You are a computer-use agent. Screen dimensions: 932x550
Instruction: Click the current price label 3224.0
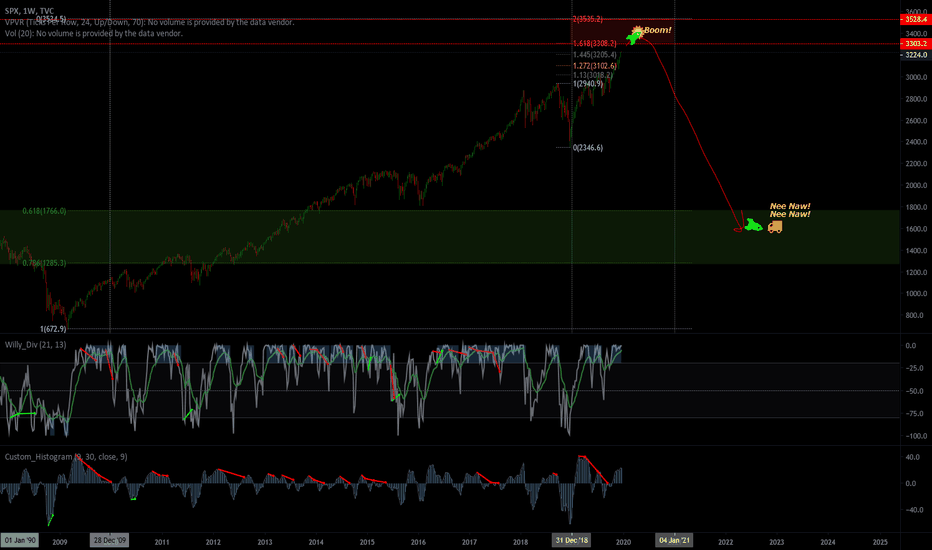pos(916,55)
